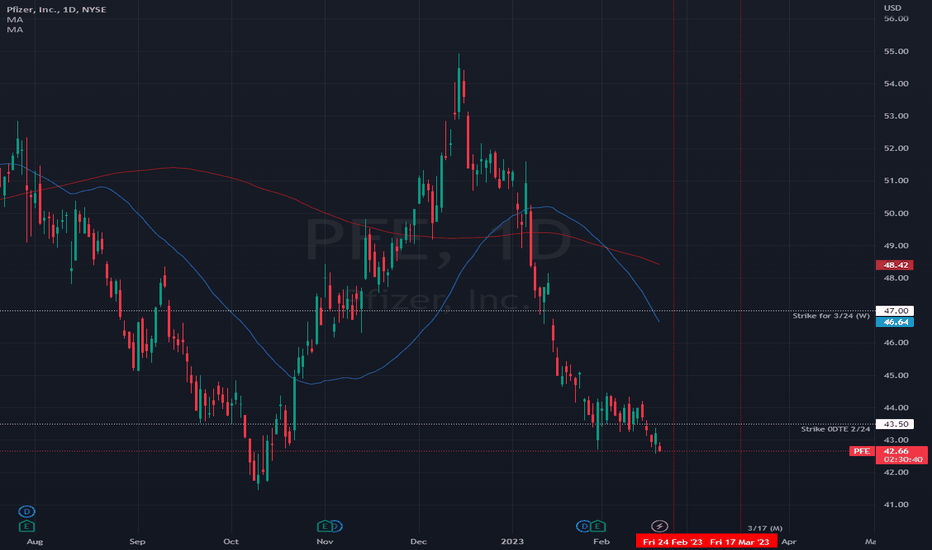Select the 'Strike 0DTE 2/24' line text
Screen dimensions: 932x550
pyautogui.click(x=835, y=429)
